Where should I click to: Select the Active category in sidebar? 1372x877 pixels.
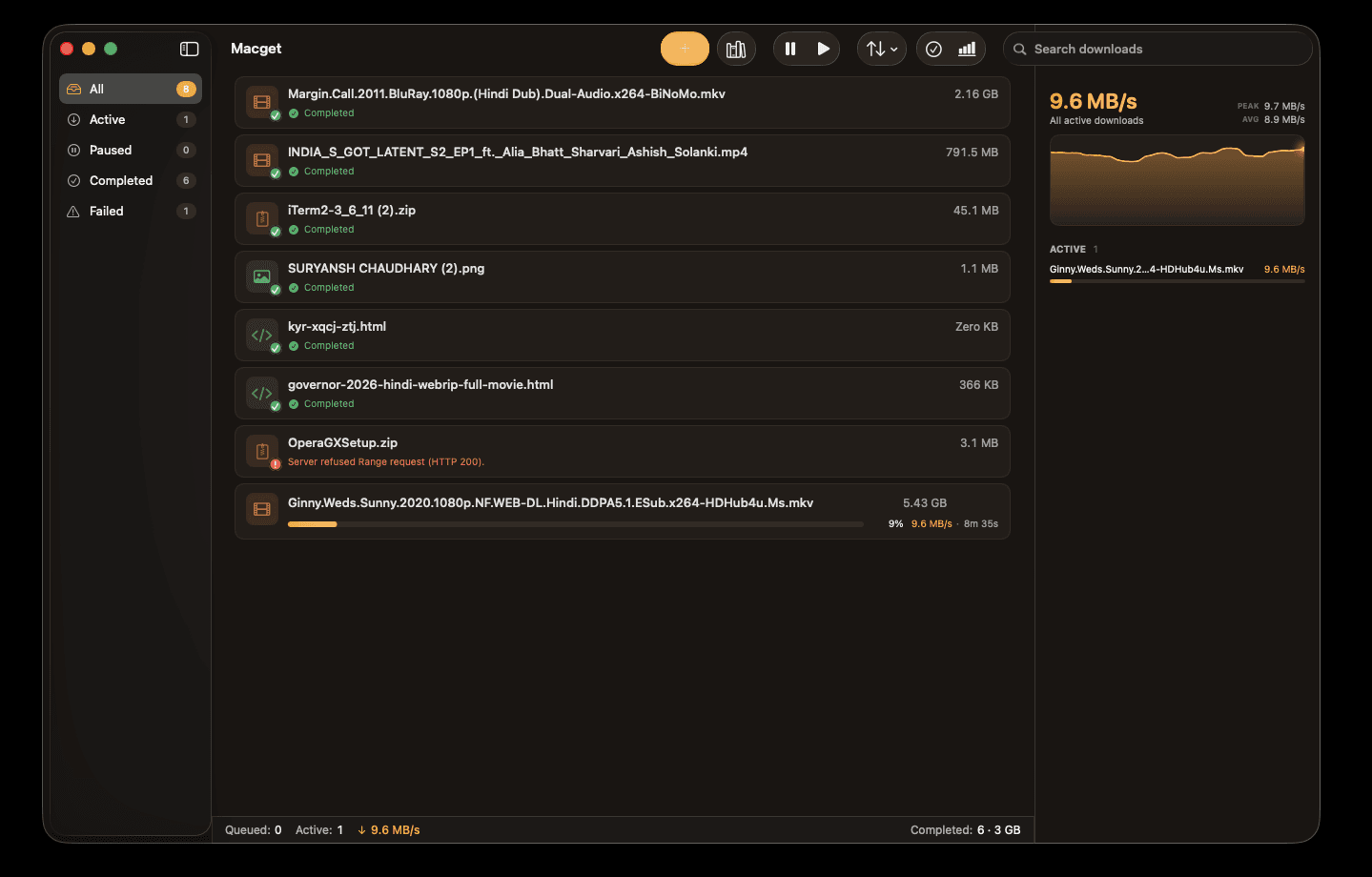point(131,119)
